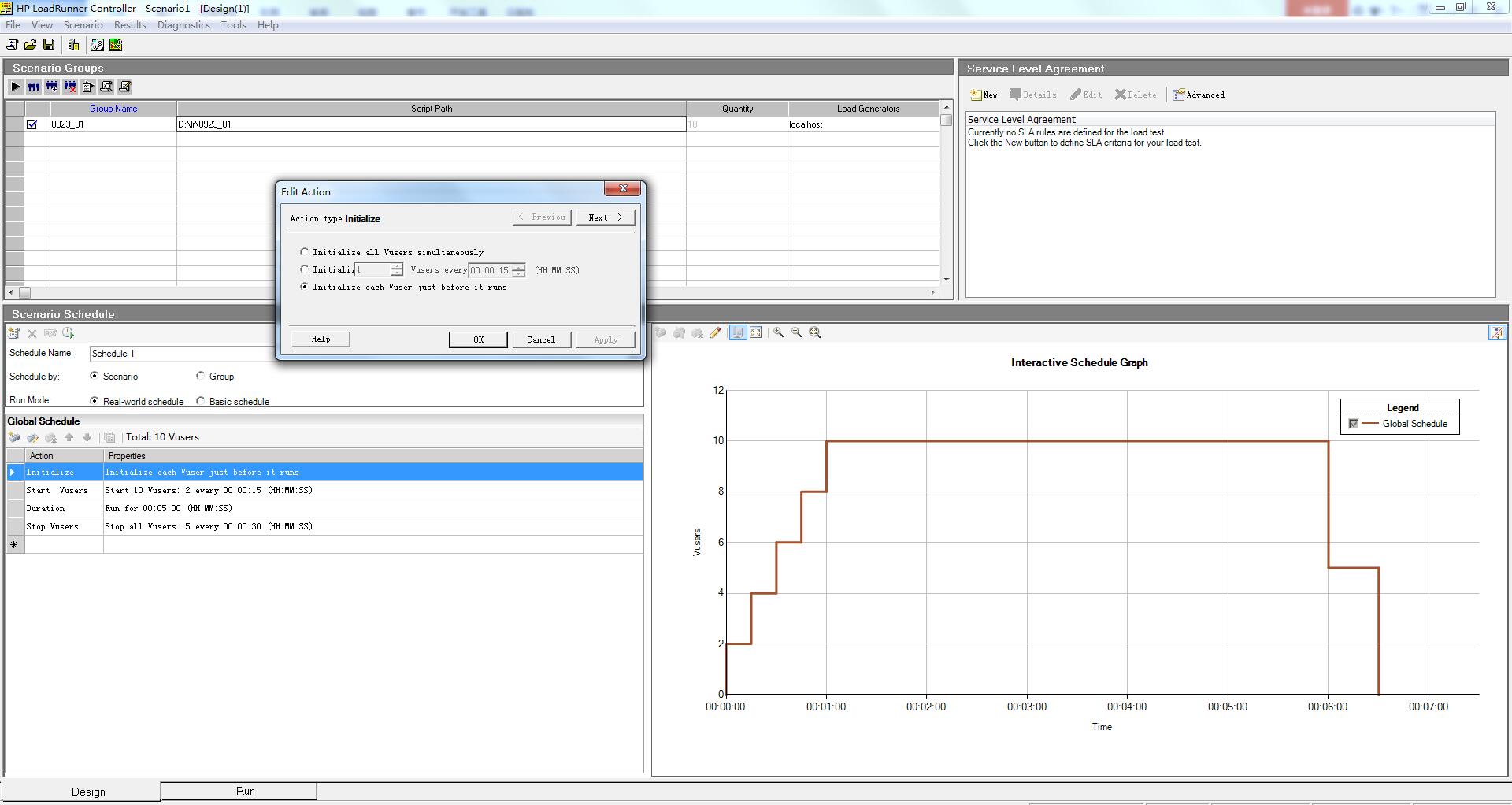Create a new schedule

coord(14,333)
